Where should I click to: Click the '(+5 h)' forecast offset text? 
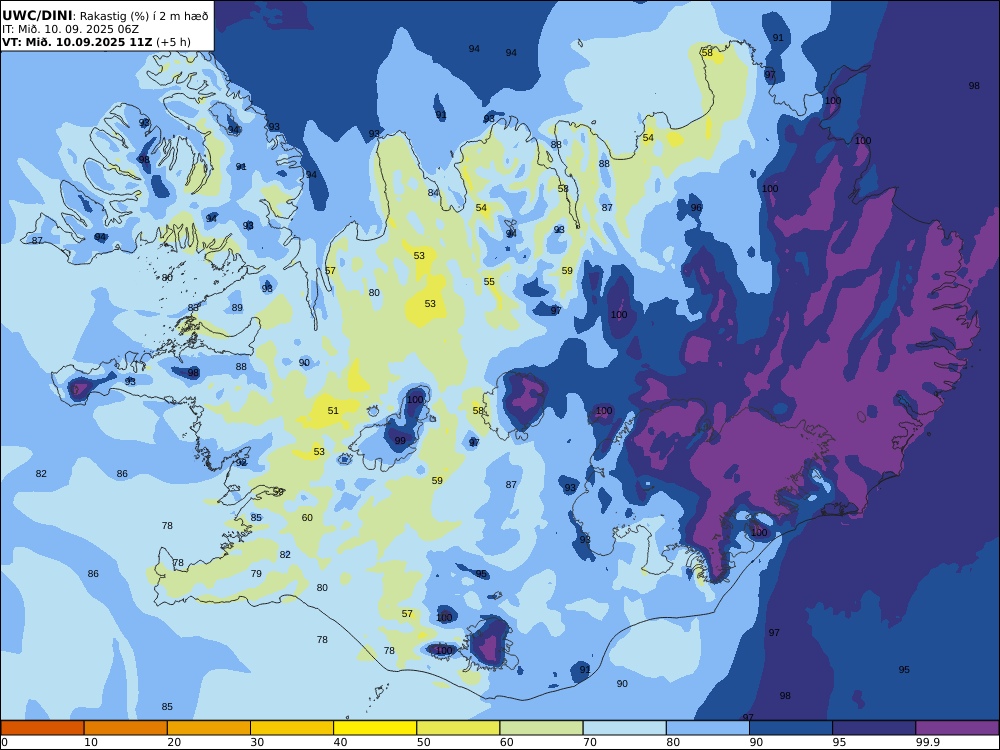click(x=173, y=42)
